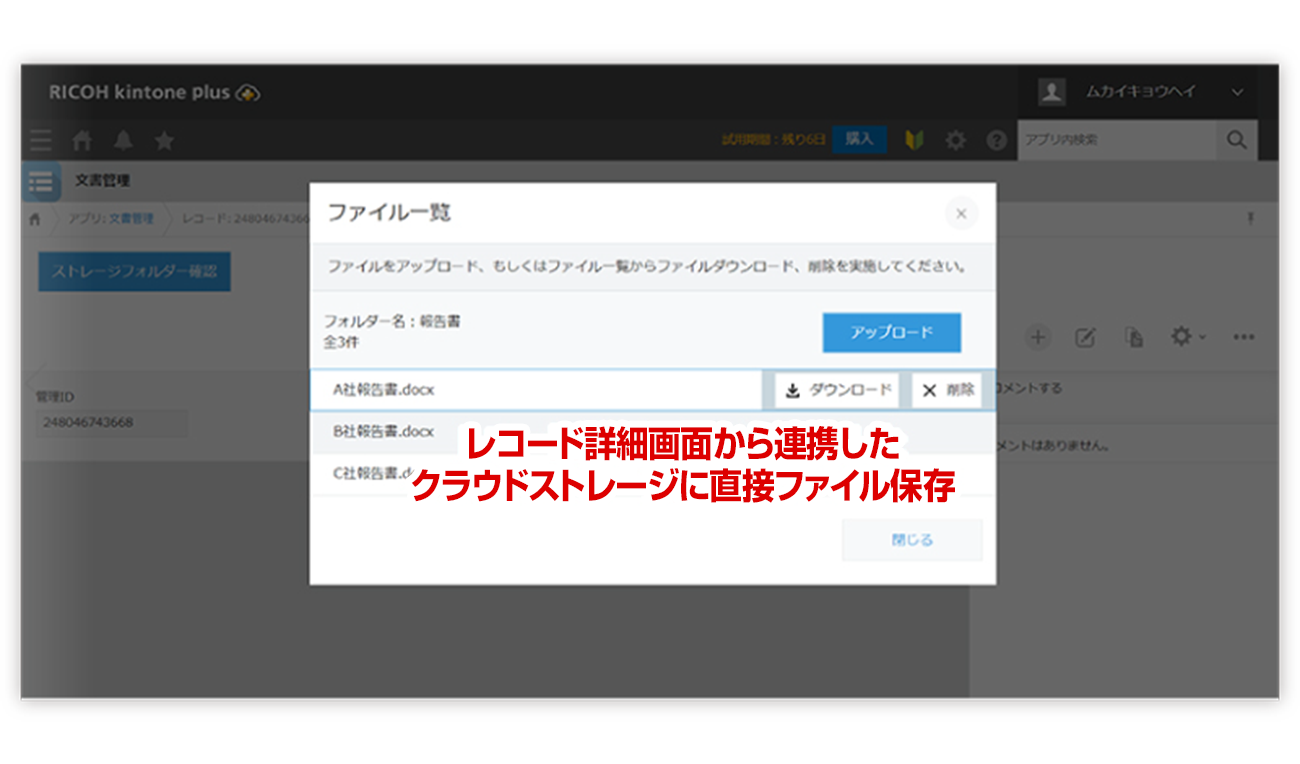
Task: Open help via the question mark icon
Action: click(996, 140)
